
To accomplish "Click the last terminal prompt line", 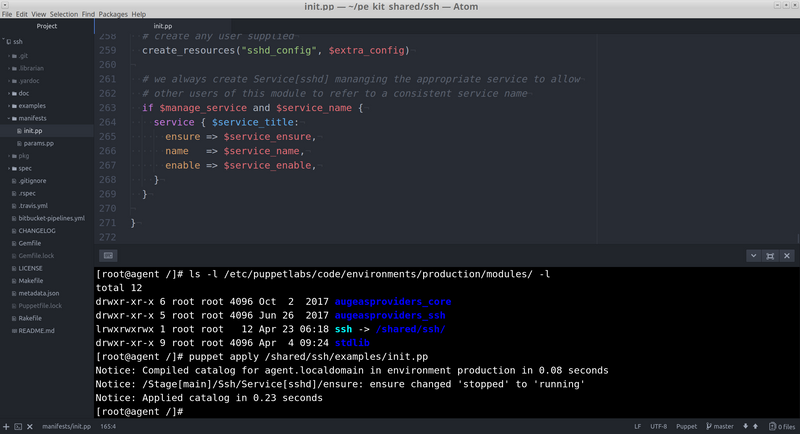I will [139, 412].
